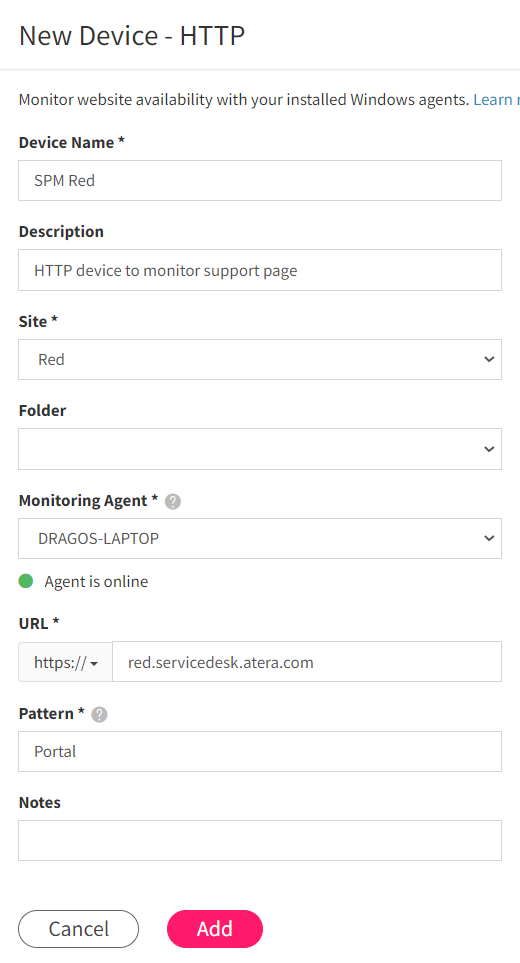Click the pink Add button
520x963 pixels.
pyautogui.click(x=215, y=929)
